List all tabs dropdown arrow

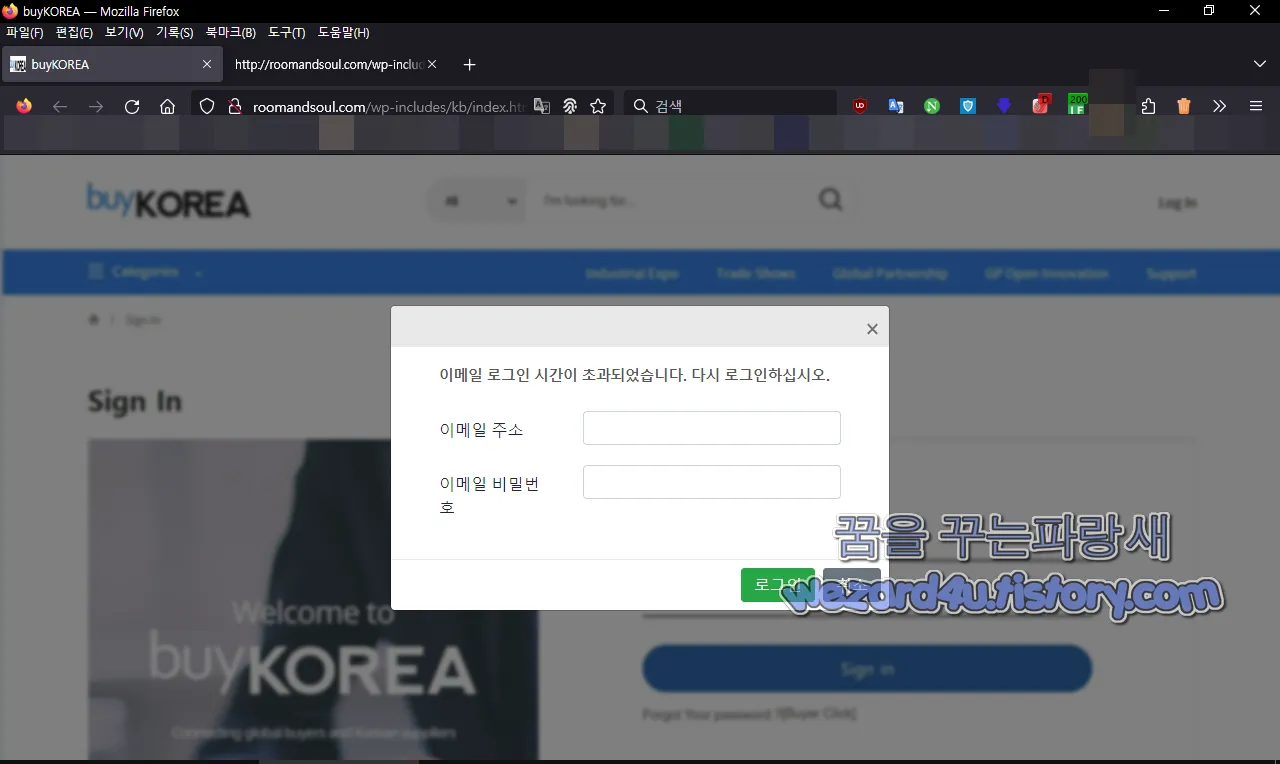click(1260, 64)
